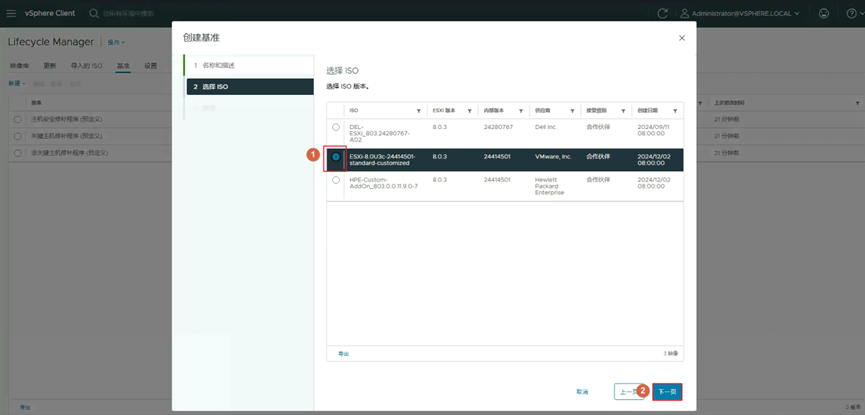Go to wizard step 1 名称和描述
Image resolution: width=865 pixels, height=415 pixels.
click(250, 65)
